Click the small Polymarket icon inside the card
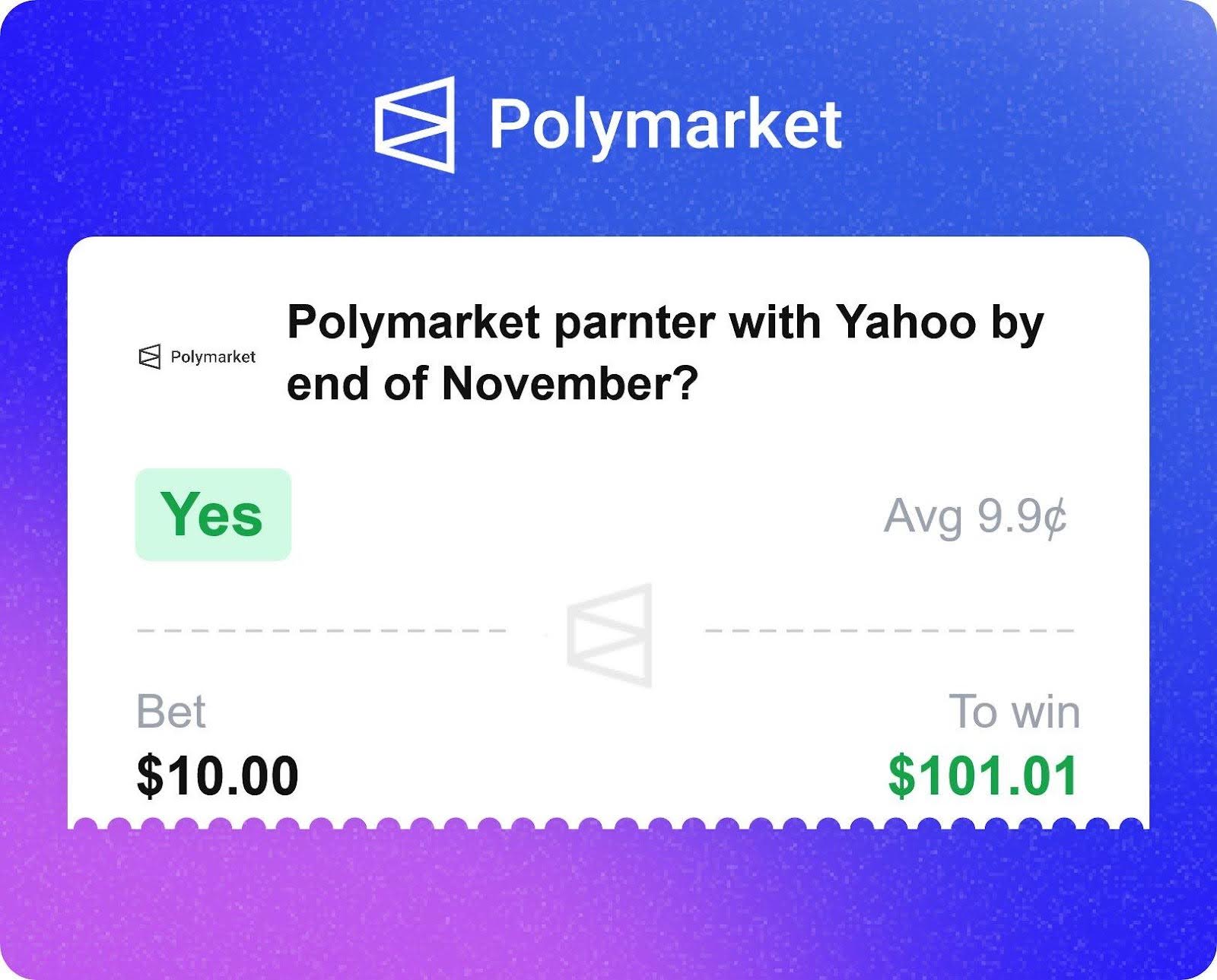This screenshot has width=1217, height=980. (150, 357)
